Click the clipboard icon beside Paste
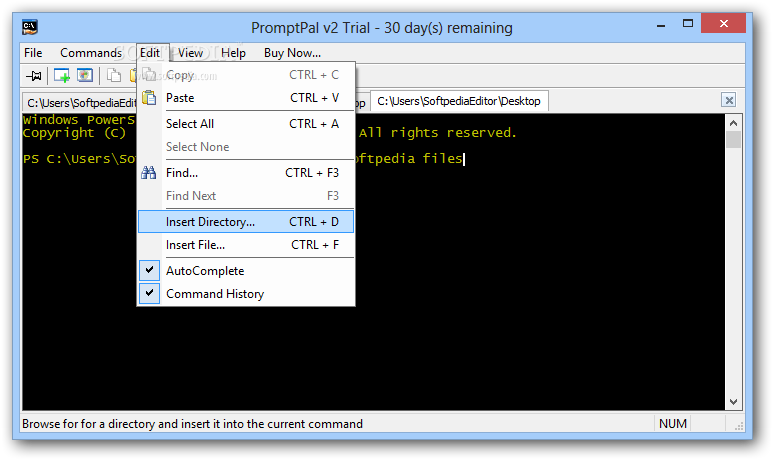Screen dimensions: 773x460 point(148,98)
